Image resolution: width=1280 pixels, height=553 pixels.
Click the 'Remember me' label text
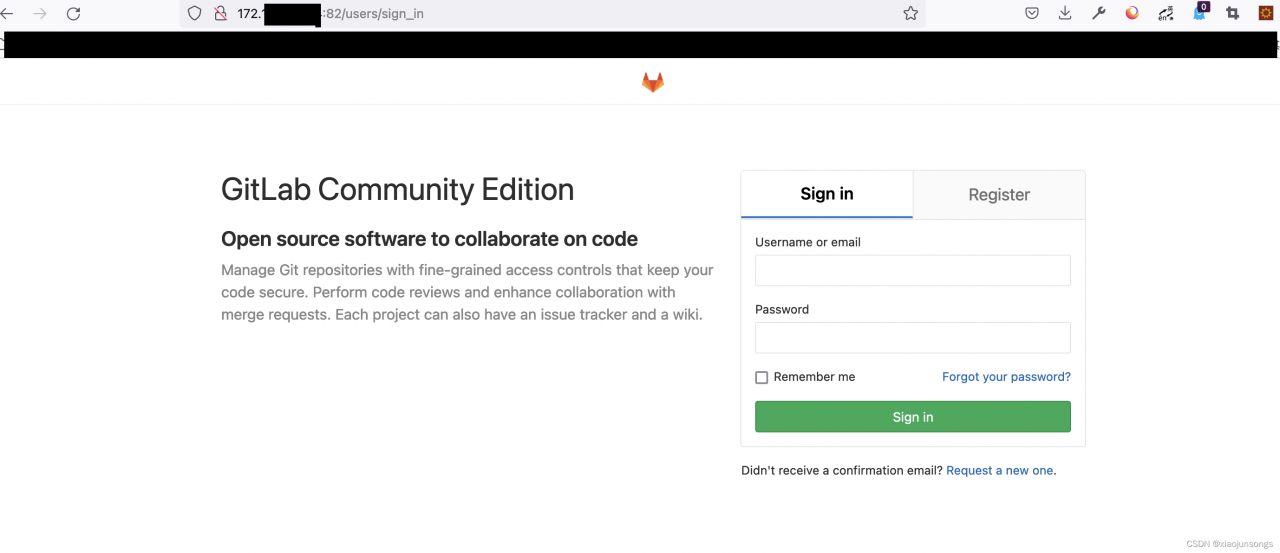[814, 377]
